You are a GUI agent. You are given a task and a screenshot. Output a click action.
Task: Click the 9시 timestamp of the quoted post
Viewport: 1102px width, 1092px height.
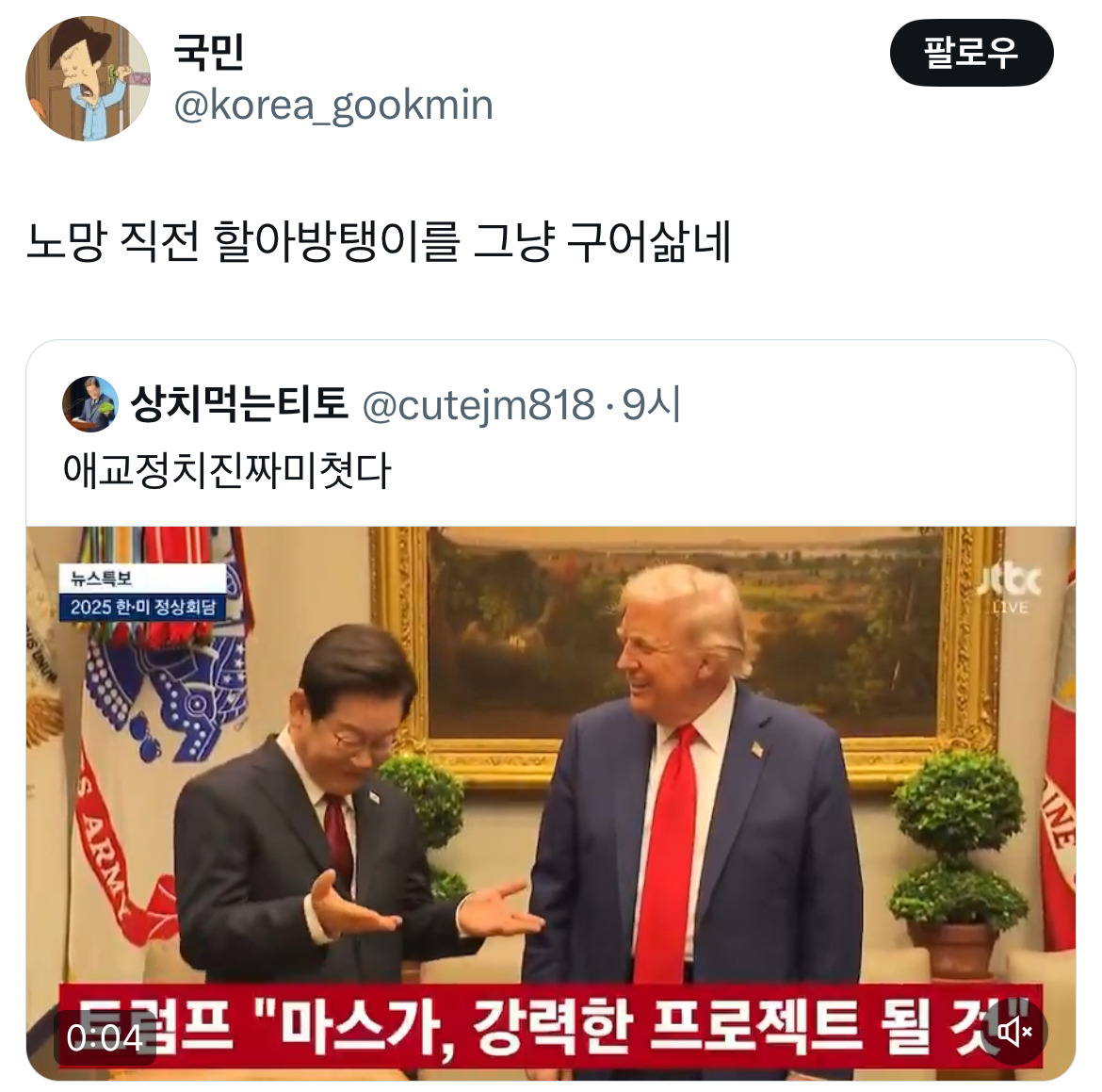click(652, 405)
